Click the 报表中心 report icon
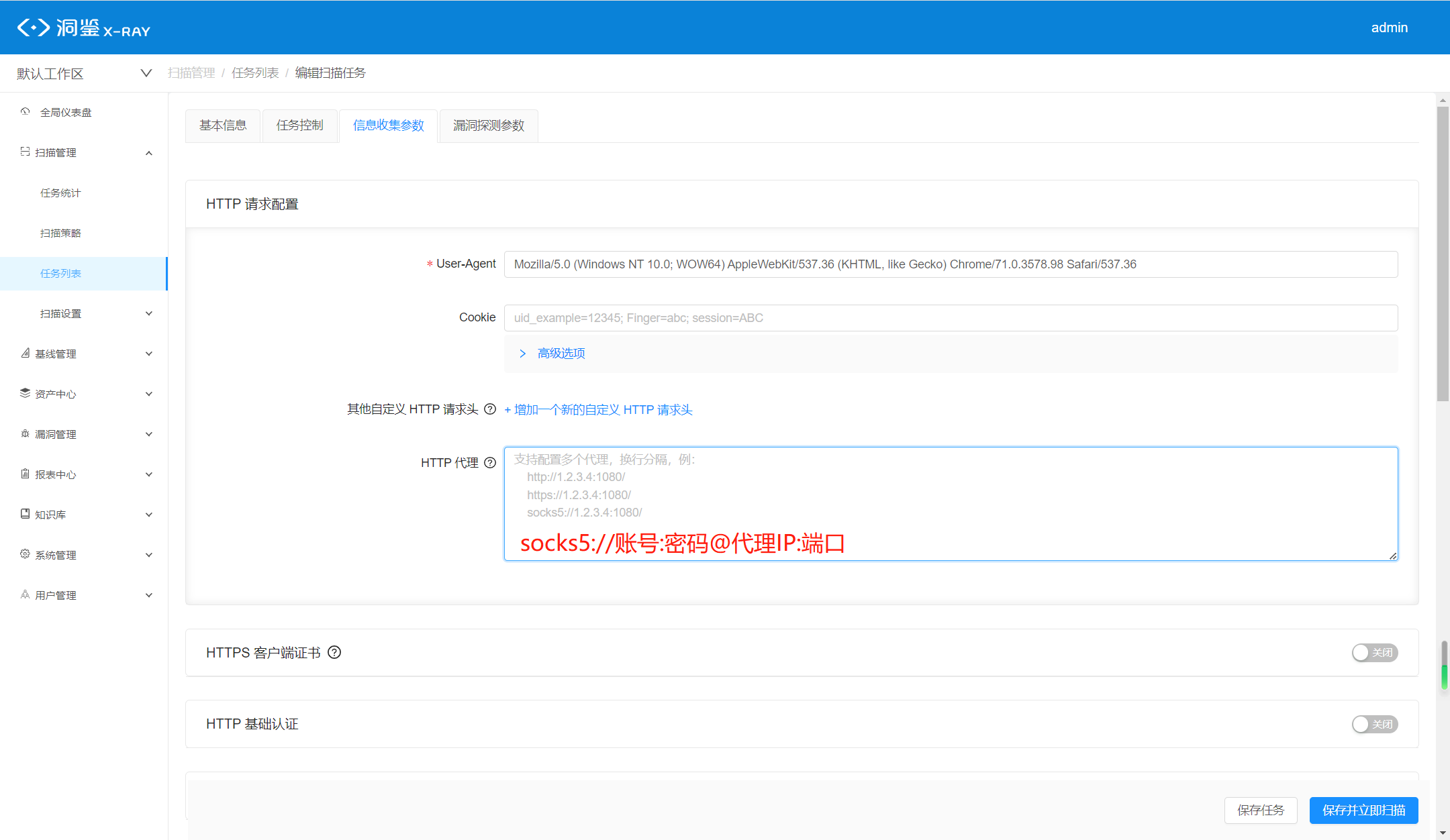Image resolution: width=1450 pixels, height=840 pixels. point(25,474)
